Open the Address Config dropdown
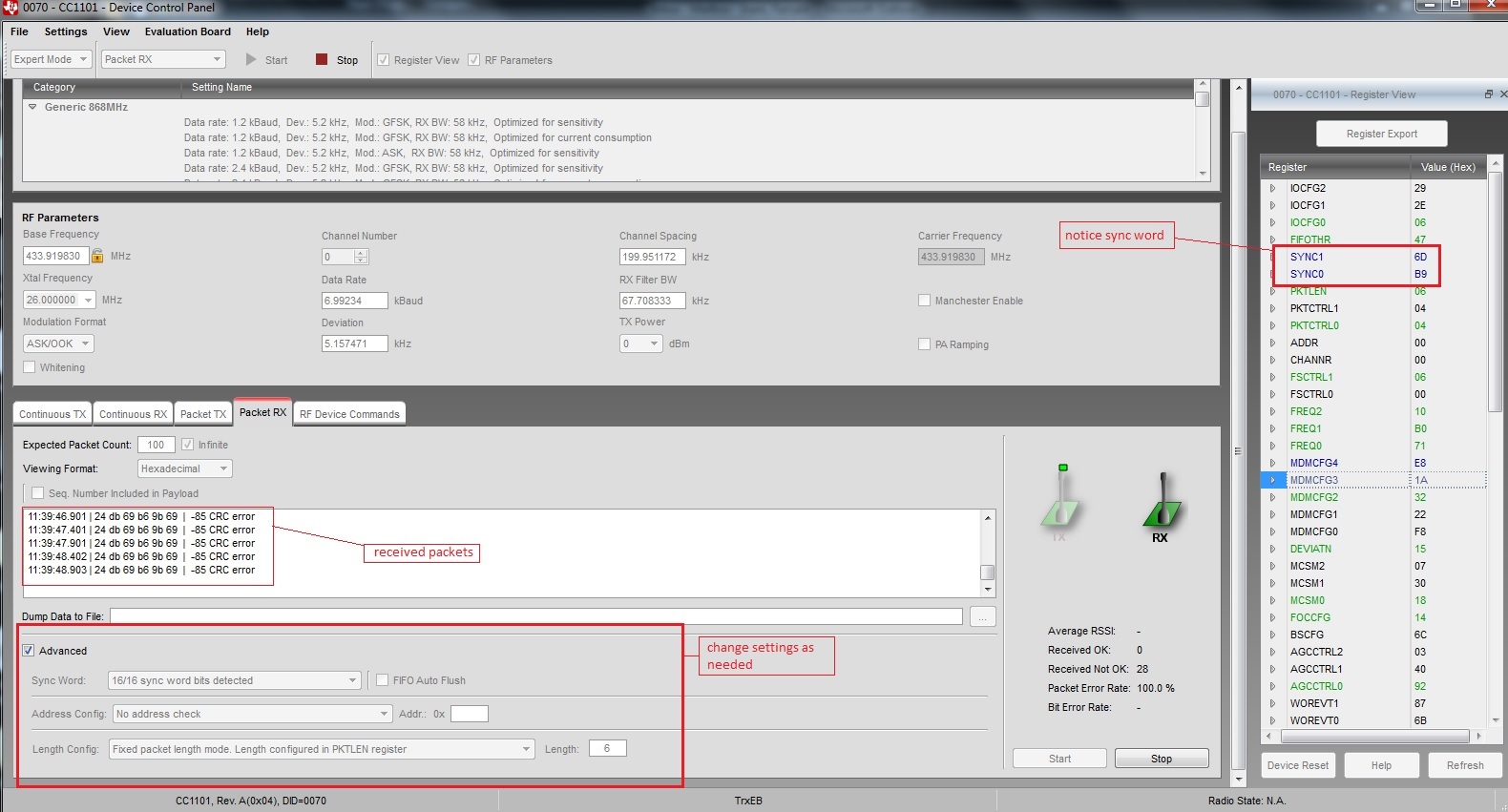 point(253,714)
